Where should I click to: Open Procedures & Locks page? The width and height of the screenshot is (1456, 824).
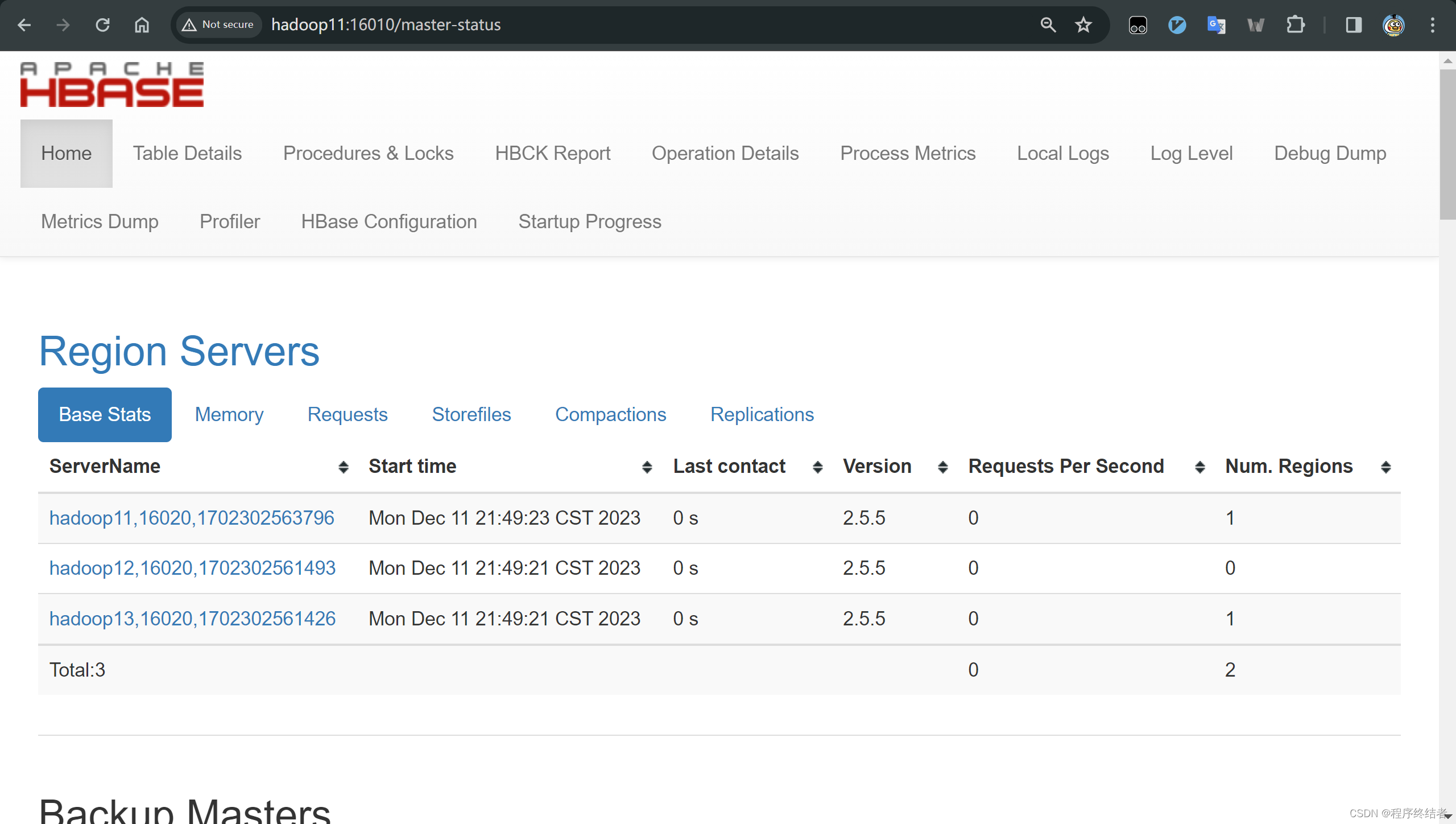368,153
